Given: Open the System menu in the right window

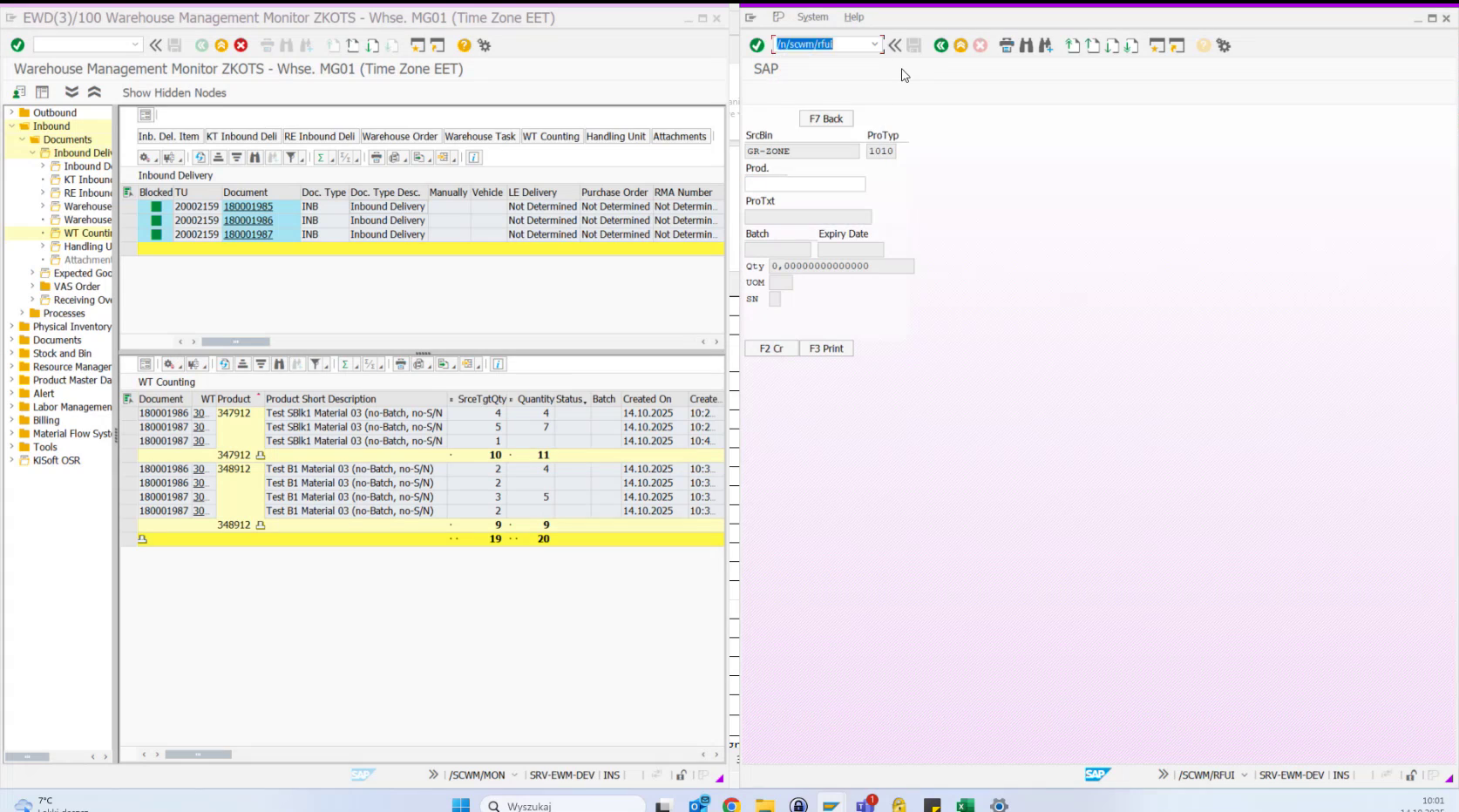Looking at the screenshot, I should tap(812, 17).
